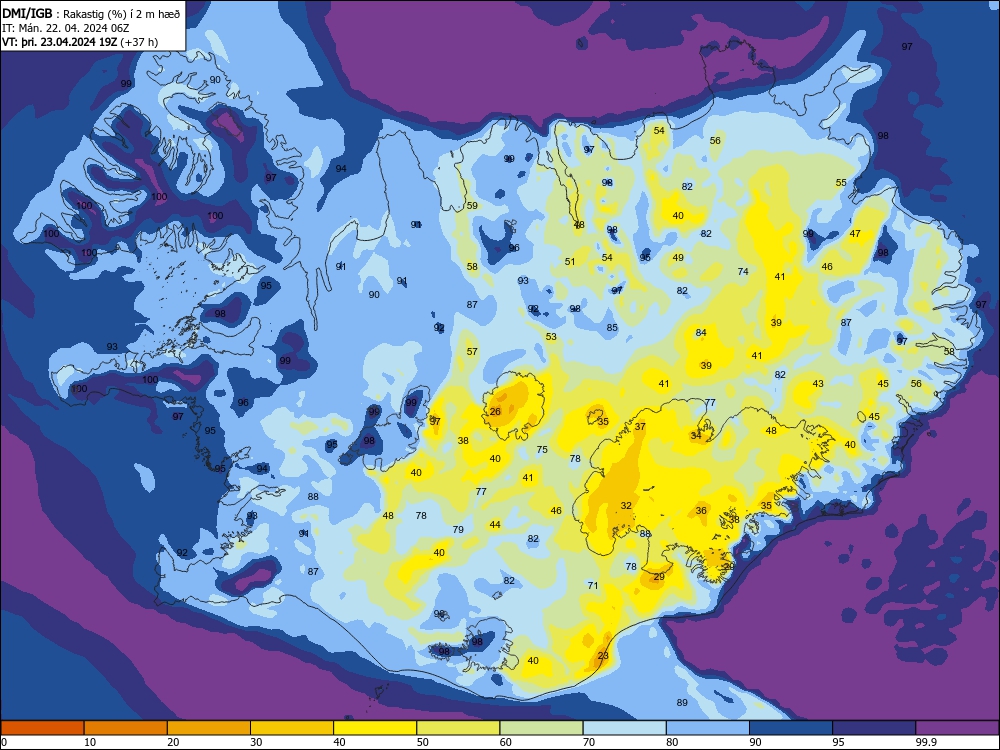The width and height of the screenshot is (1000, 750).
Task: Click the humidity value 47 on the map
Action: click(855, 233)
